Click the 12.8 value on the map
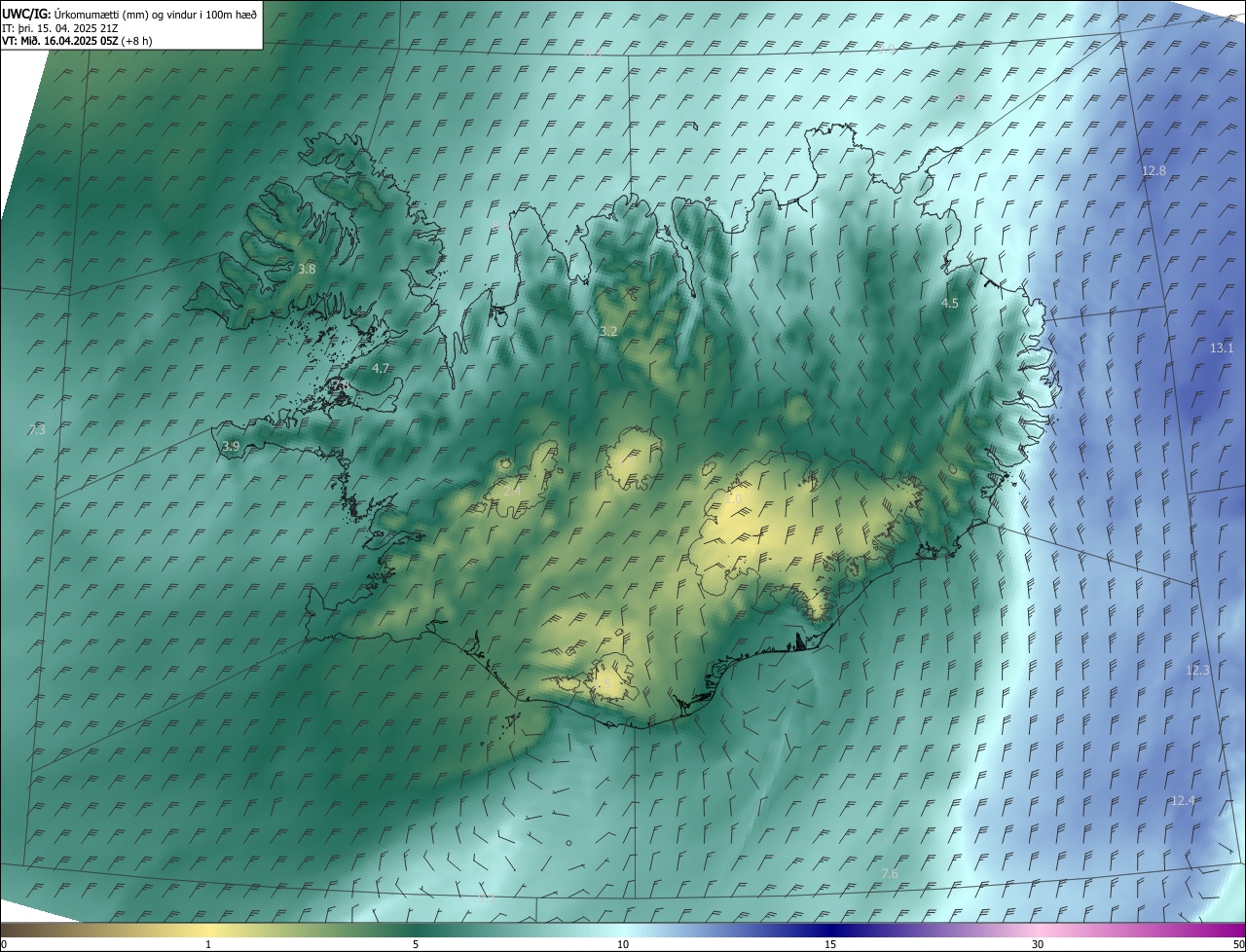Viewport: 1246px width, 952px height. pos(1154,170)
